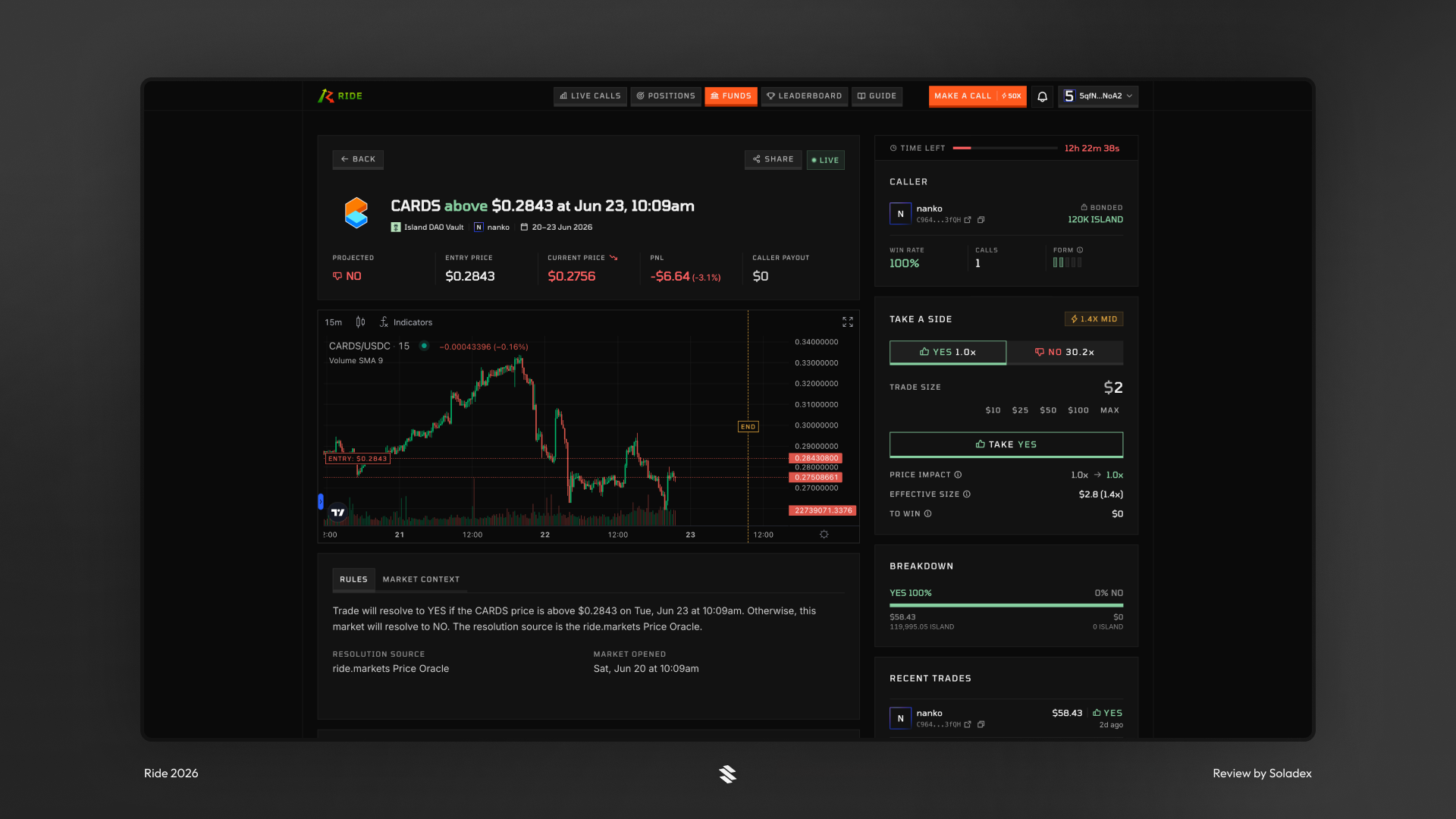The height and width of the screenshot is (819, 1456).
Task: Change the 15m chart interval
Action: point(334,322)
